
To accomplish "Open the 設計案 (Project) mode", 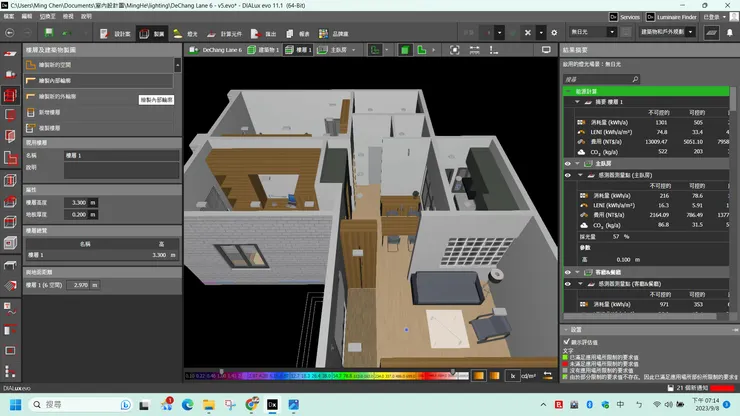I will 116,33.
